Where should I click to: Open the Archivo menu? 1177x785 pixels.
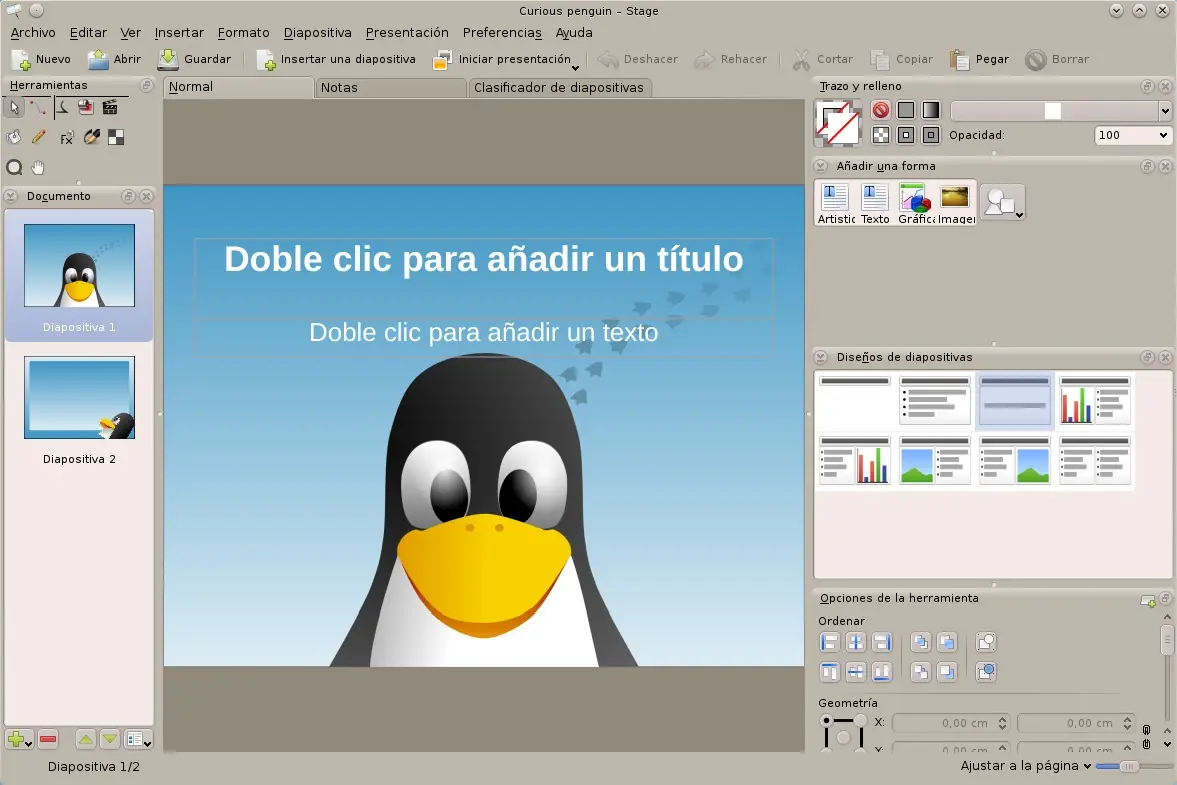33,32
